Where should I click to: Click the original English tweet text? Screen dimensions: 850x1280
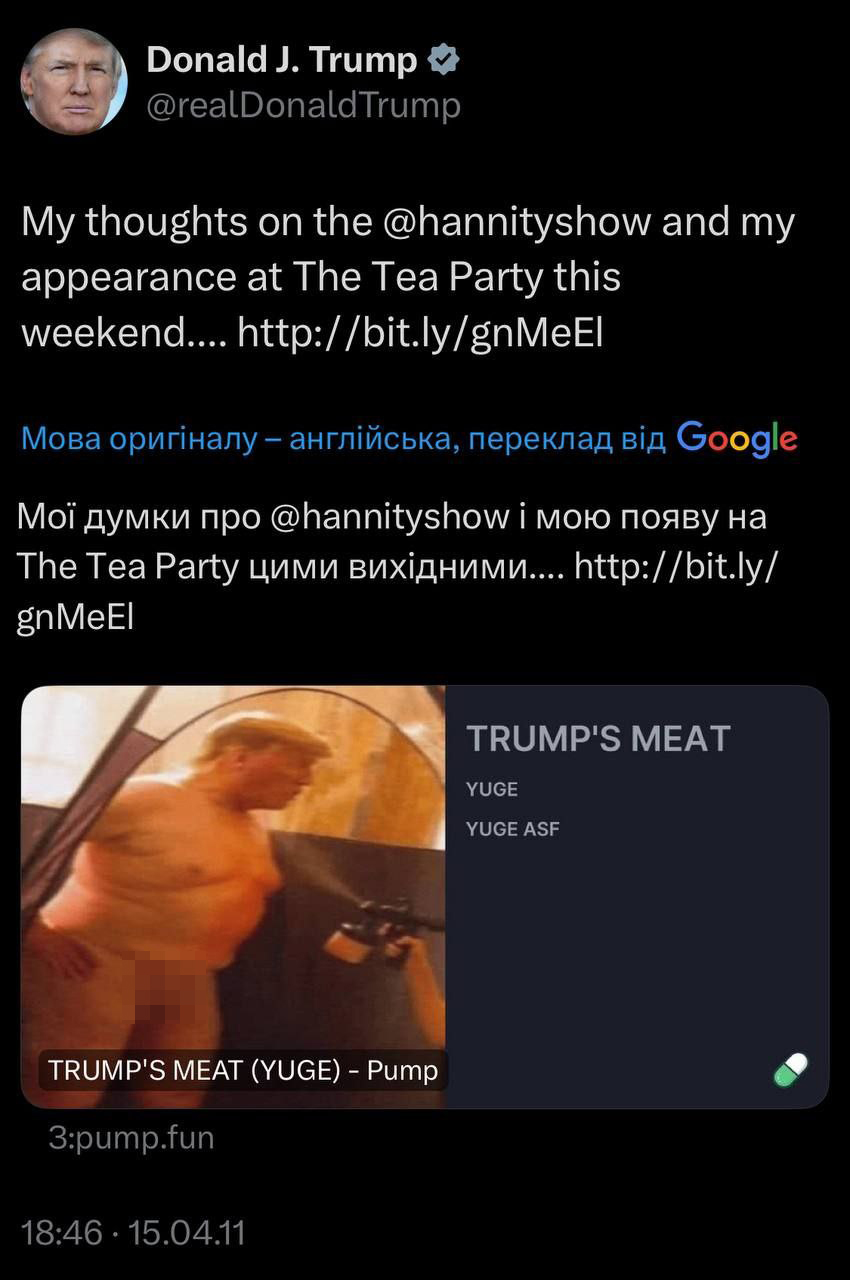pos(408,277)
